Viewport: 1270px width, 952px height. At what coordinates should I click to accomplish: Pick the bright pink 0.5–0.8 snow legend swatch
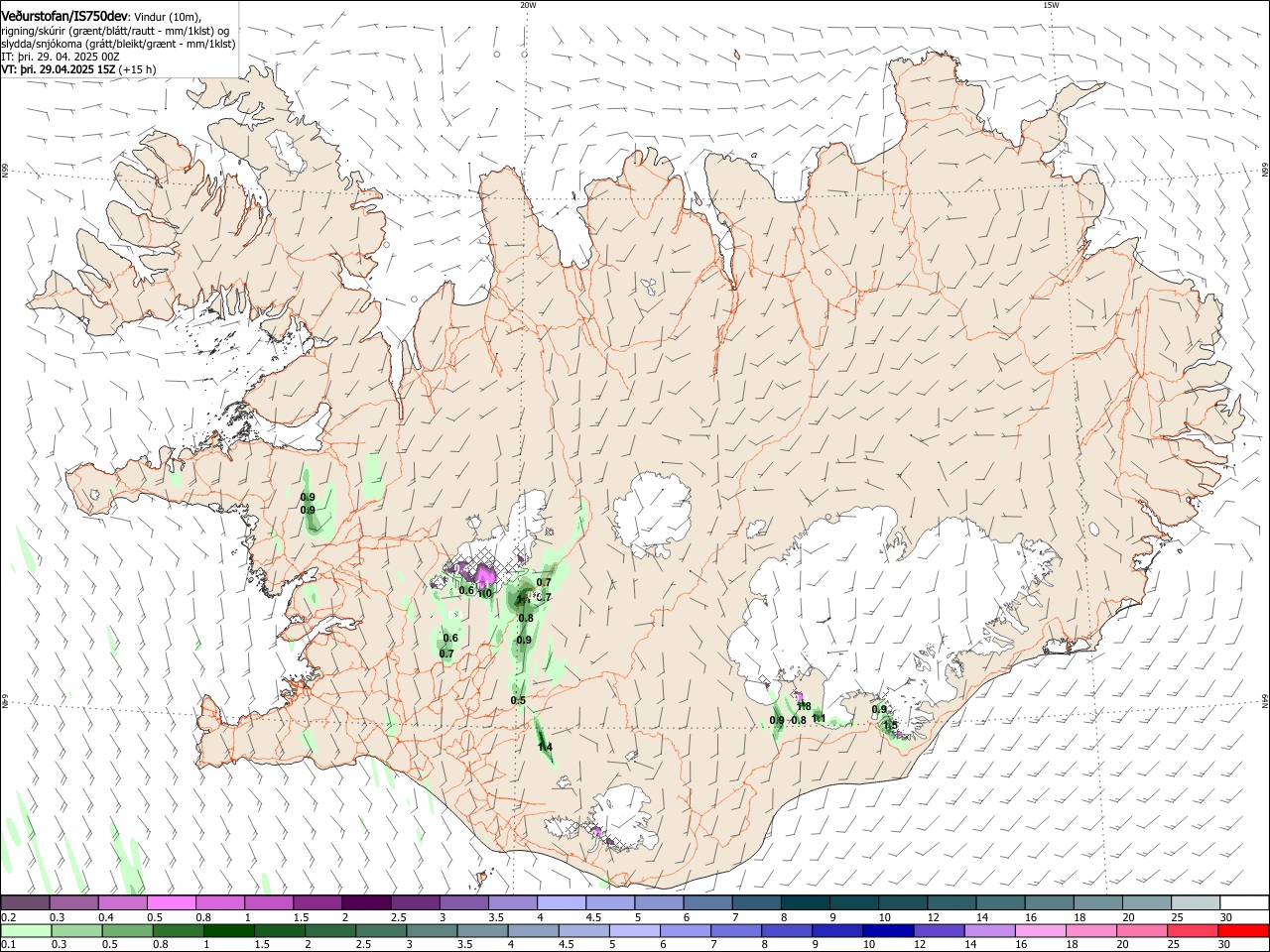(x=172, y=903)
